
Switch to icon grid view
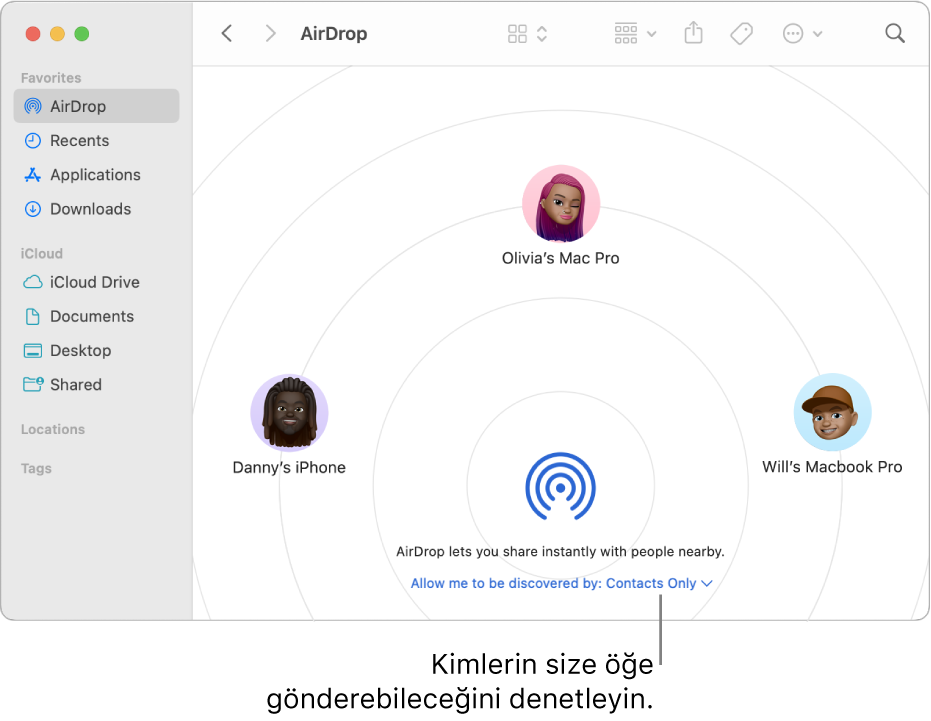517,34
